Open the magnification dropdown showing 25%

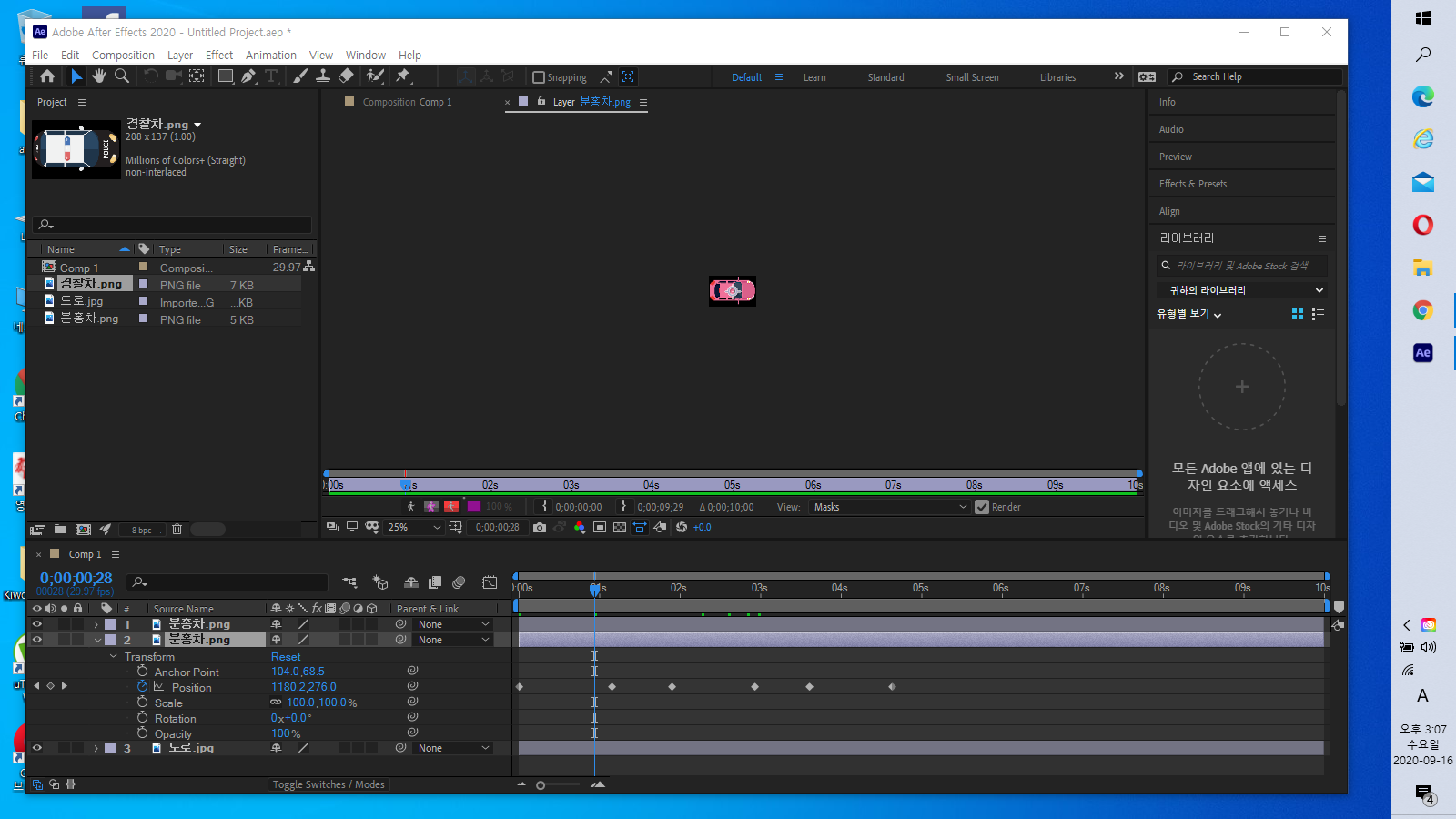[x=414, y=527]
